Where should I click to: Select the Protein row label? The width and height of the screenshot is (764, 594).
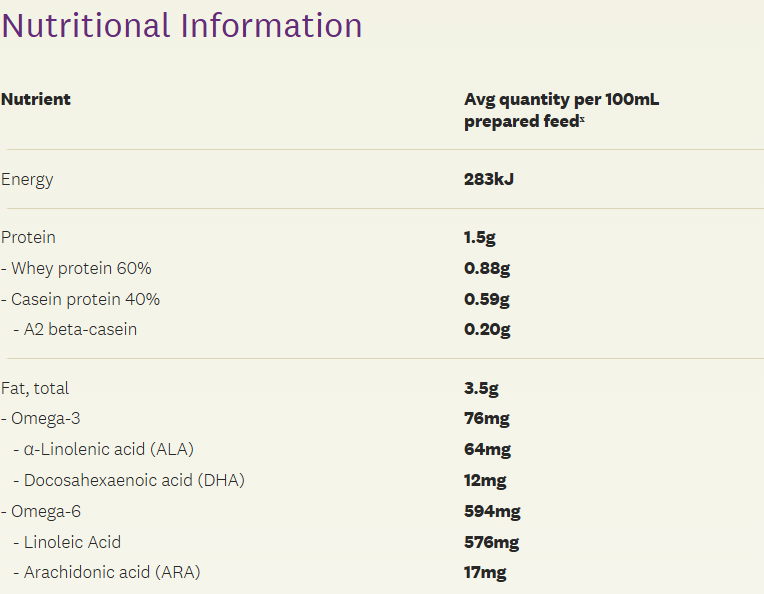click(28, 237)
